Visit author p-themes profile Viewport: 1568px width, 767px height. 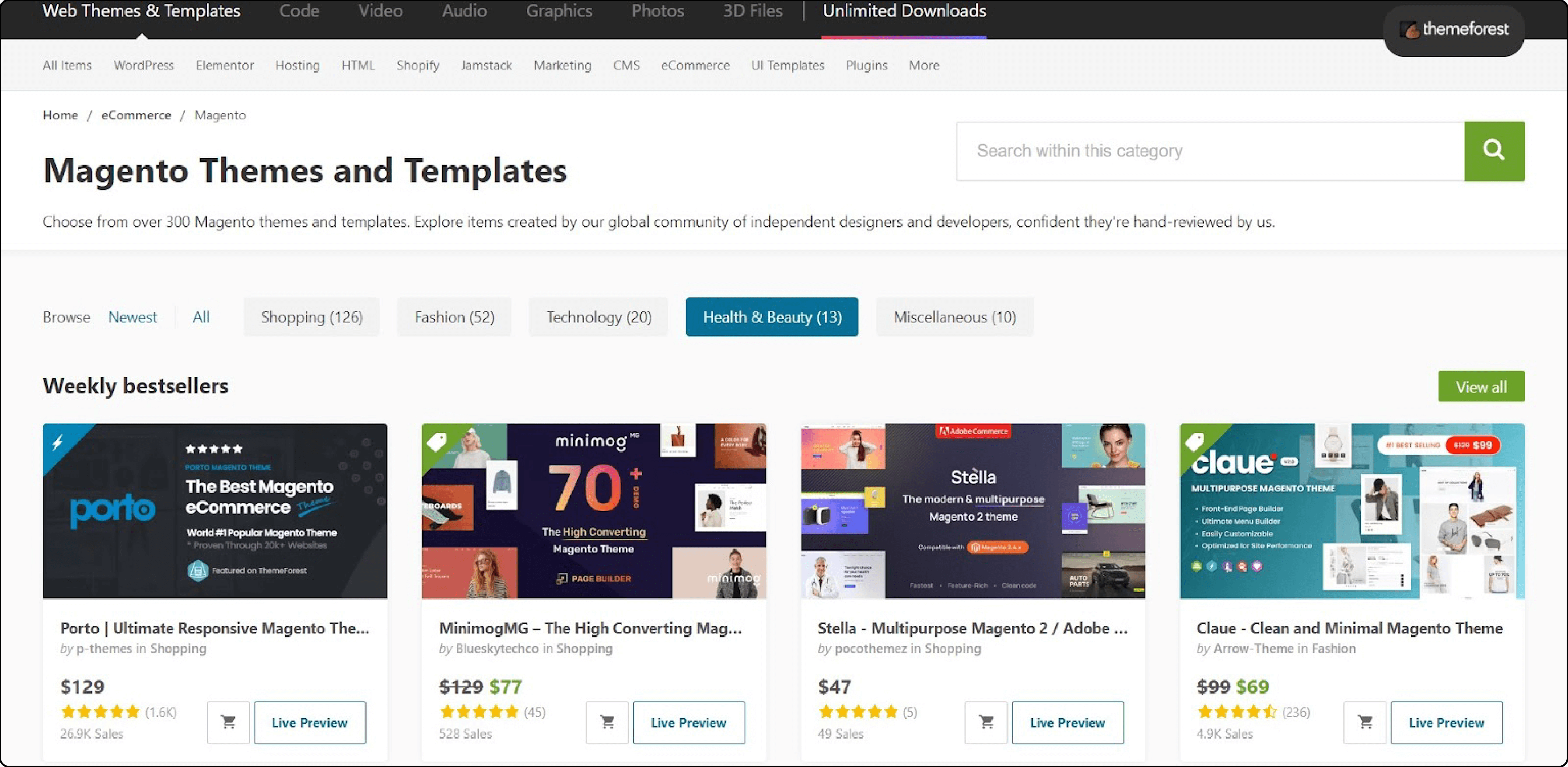point(104,649)
